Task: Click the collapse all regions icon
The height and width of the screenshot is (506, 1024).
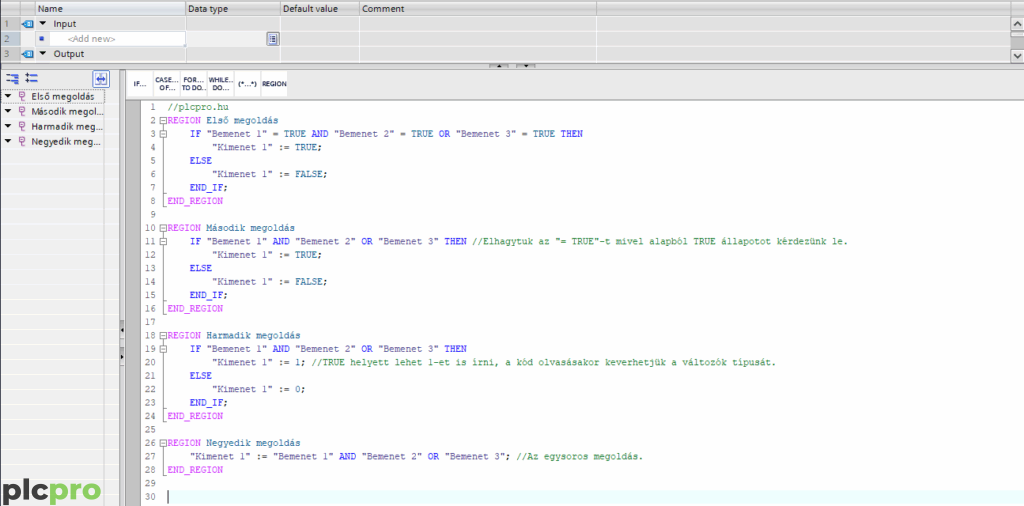Action: pos(31,78)
